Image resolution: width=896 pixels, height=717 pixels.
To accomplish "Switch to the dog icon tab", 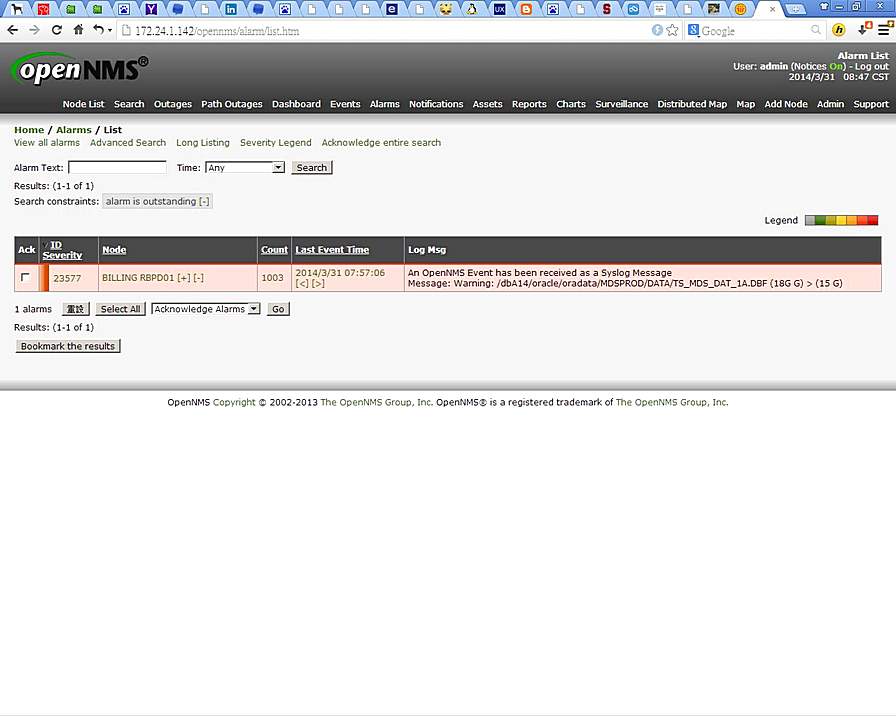I will (x=17, y=9).
